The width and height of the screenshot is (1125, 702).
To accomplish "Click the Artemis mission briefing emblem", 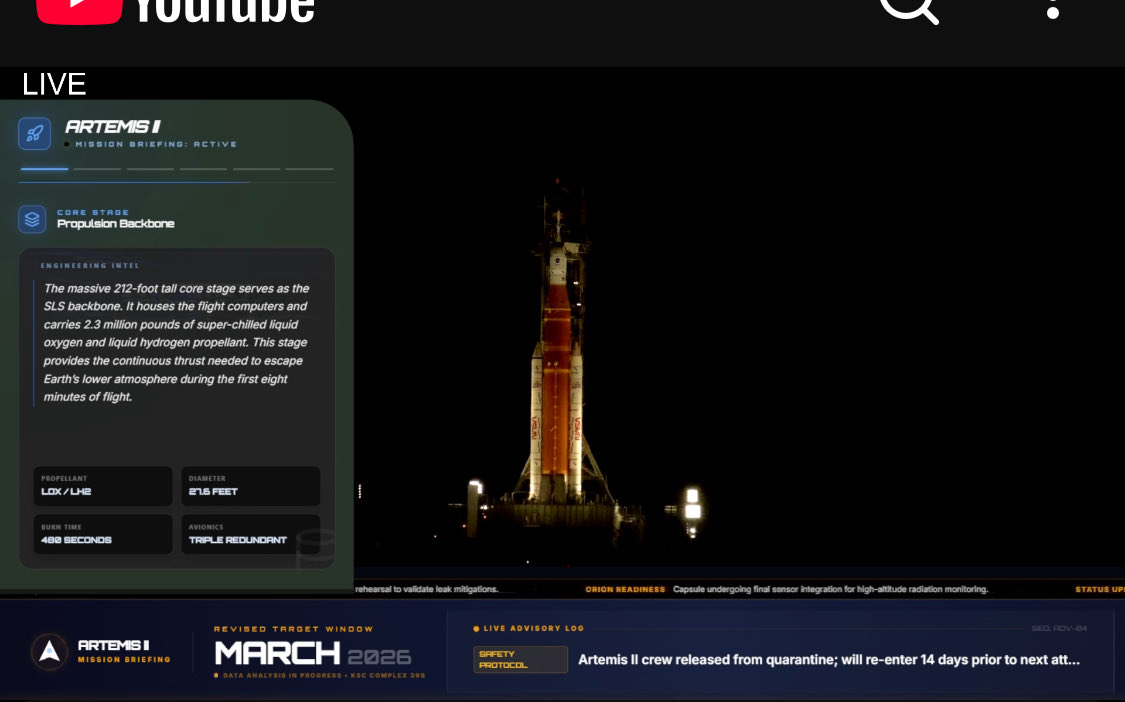I will 50,650.
